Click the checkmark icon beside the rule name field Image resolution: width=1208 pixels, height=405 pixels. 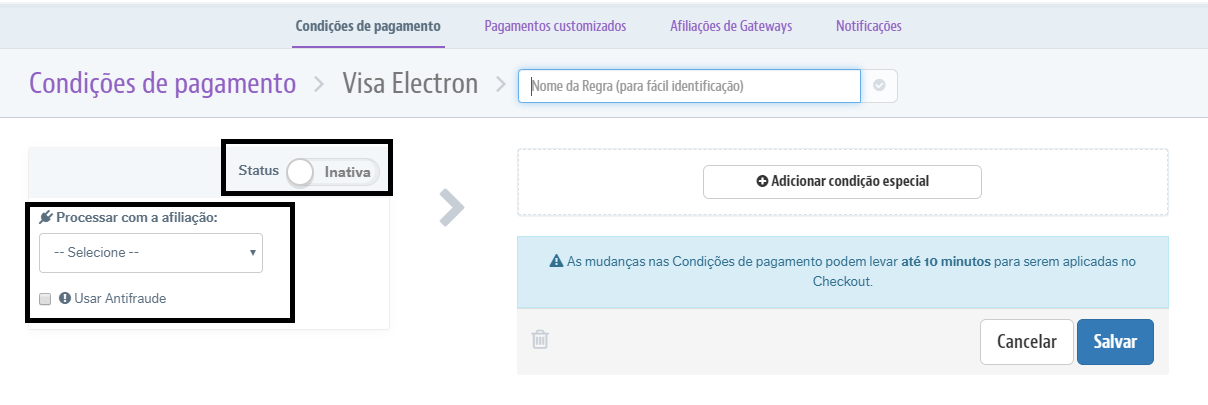[x=879, y=86]
